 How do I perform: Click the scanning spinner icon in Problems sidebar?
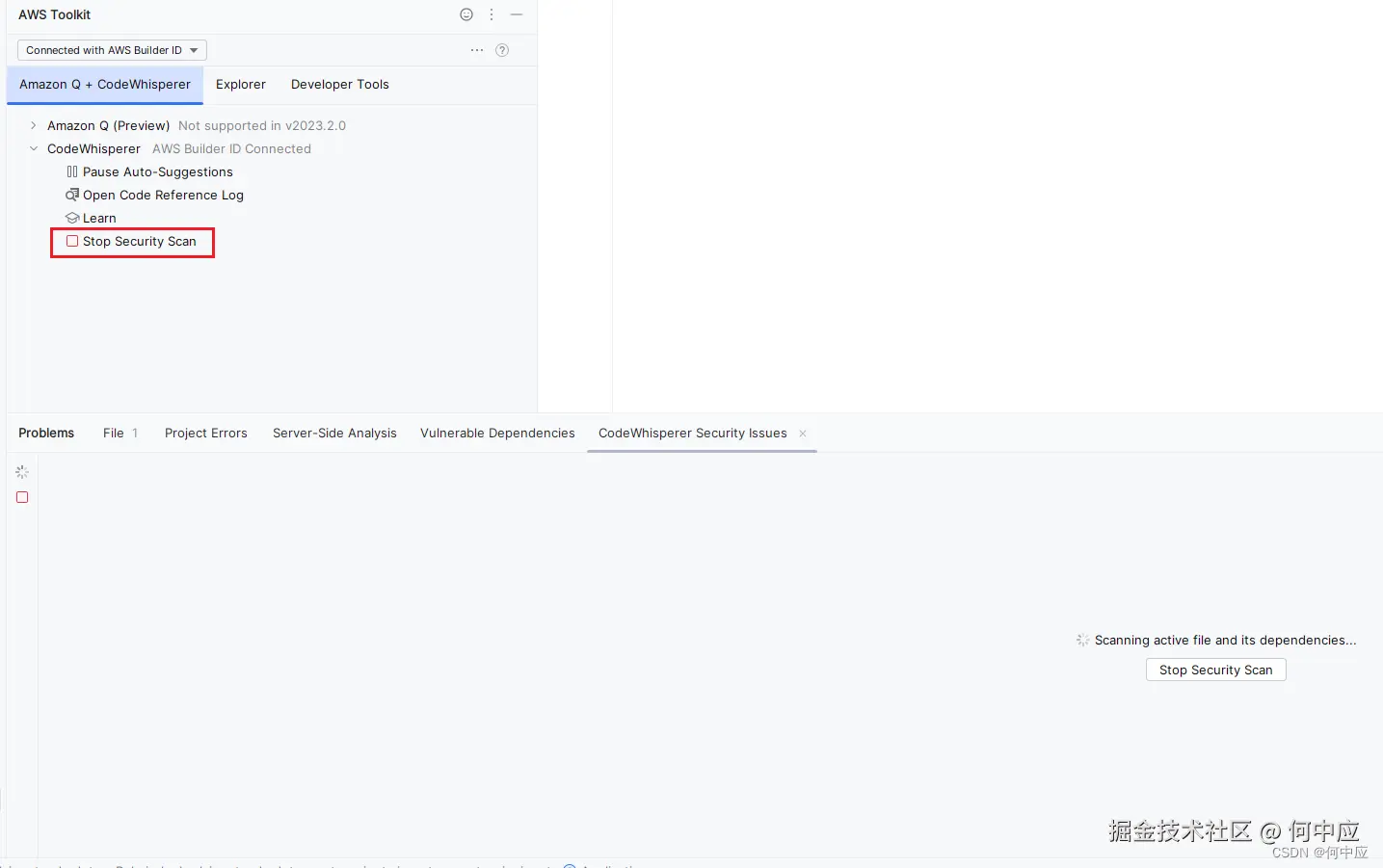[x=22, y=472]
